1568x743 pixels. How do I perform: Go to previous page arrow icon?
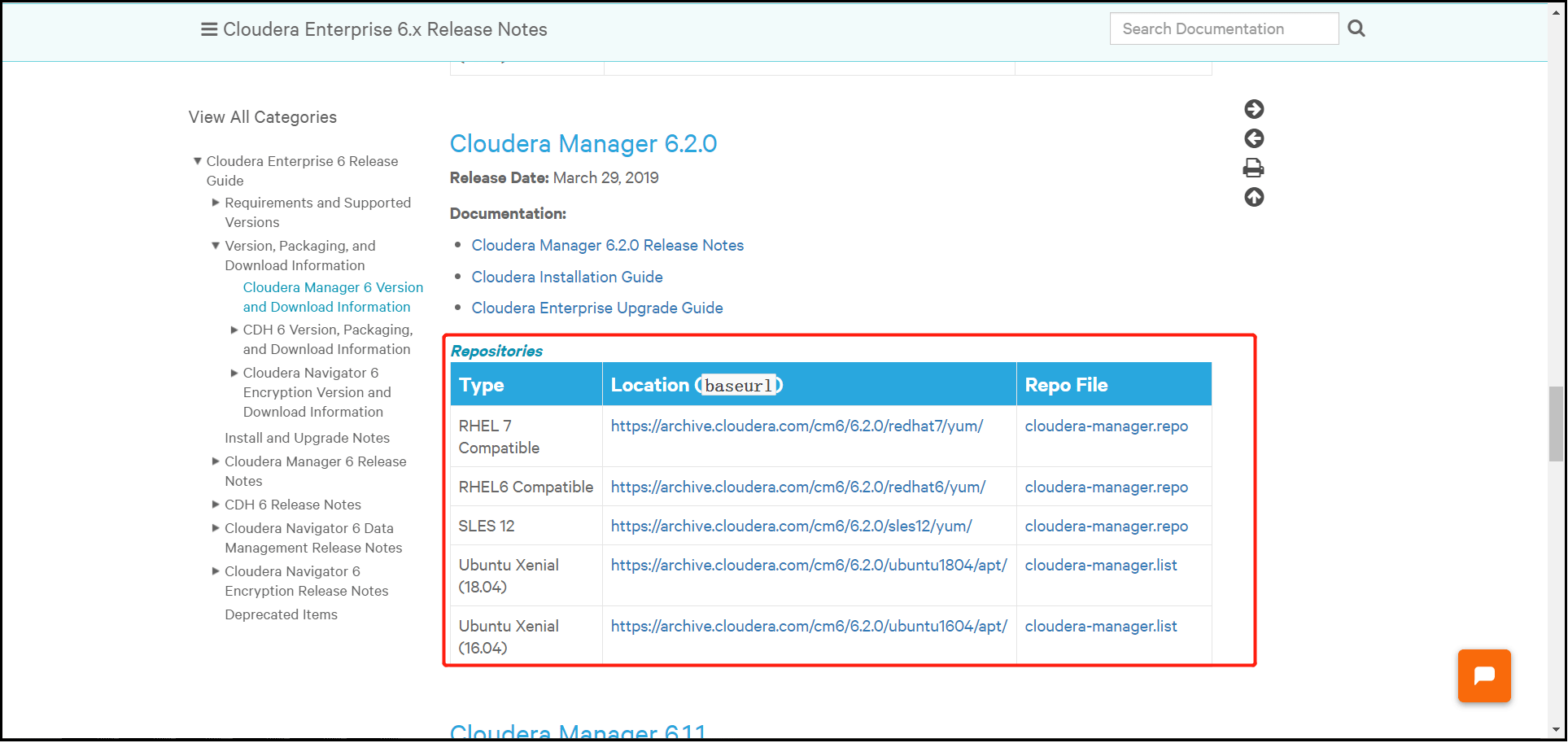(x=1254, y=138)
